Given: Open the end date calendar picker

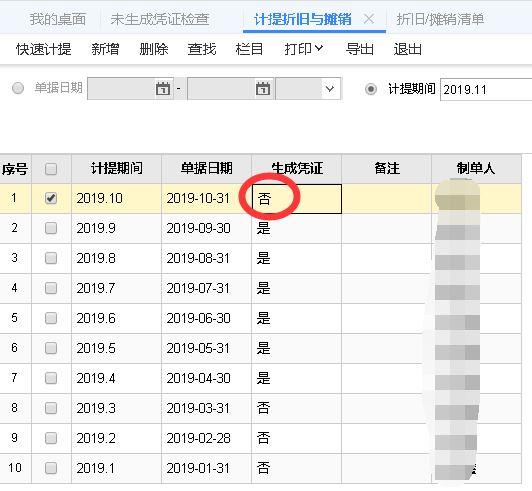Looking at the screenshot, I should [x=263, y=89].
